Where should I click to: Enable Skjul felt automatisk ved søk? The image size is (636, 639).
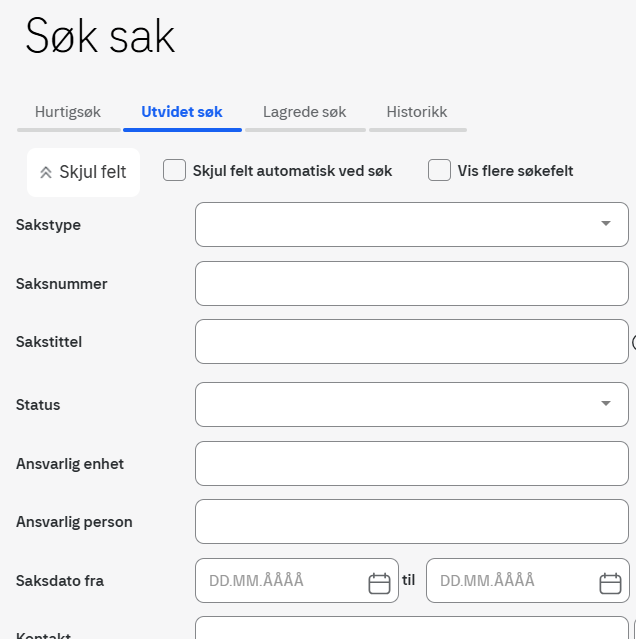pos(175,170)
